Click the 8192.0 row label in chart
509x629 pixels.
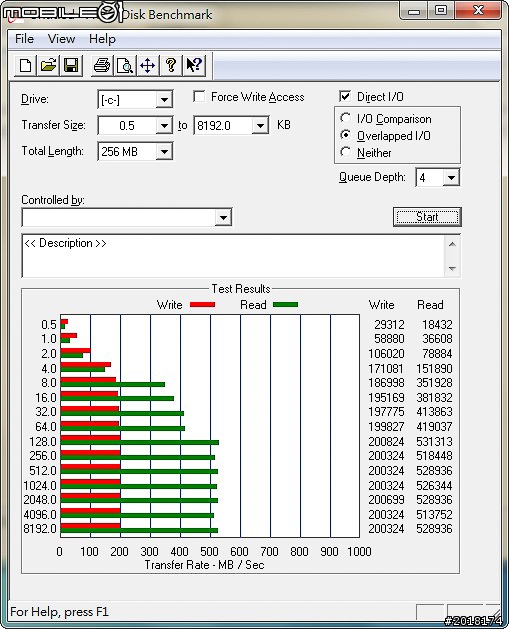click(40, 529)
